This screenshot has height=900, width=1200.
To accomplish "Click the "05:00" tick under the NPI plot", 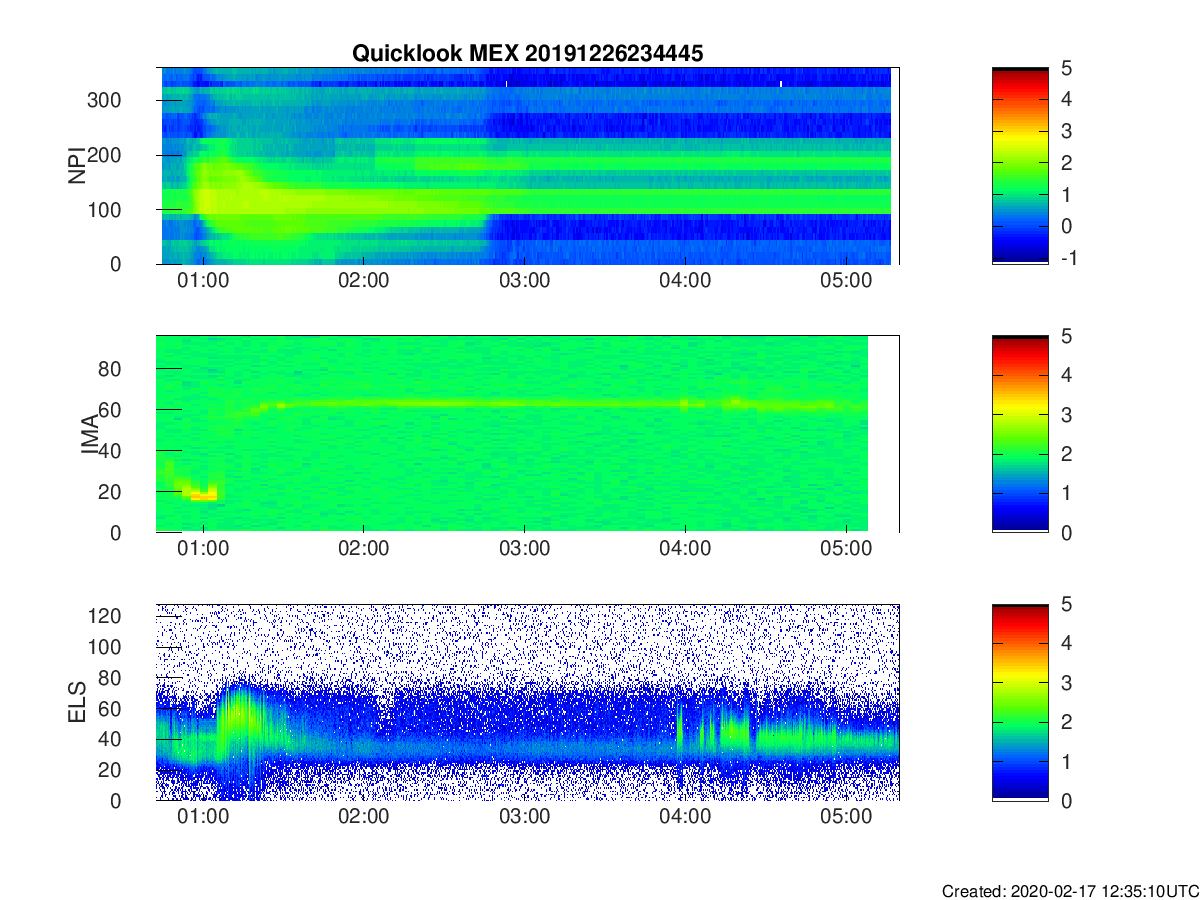I will pyautogui.click(x=847, y=280).
